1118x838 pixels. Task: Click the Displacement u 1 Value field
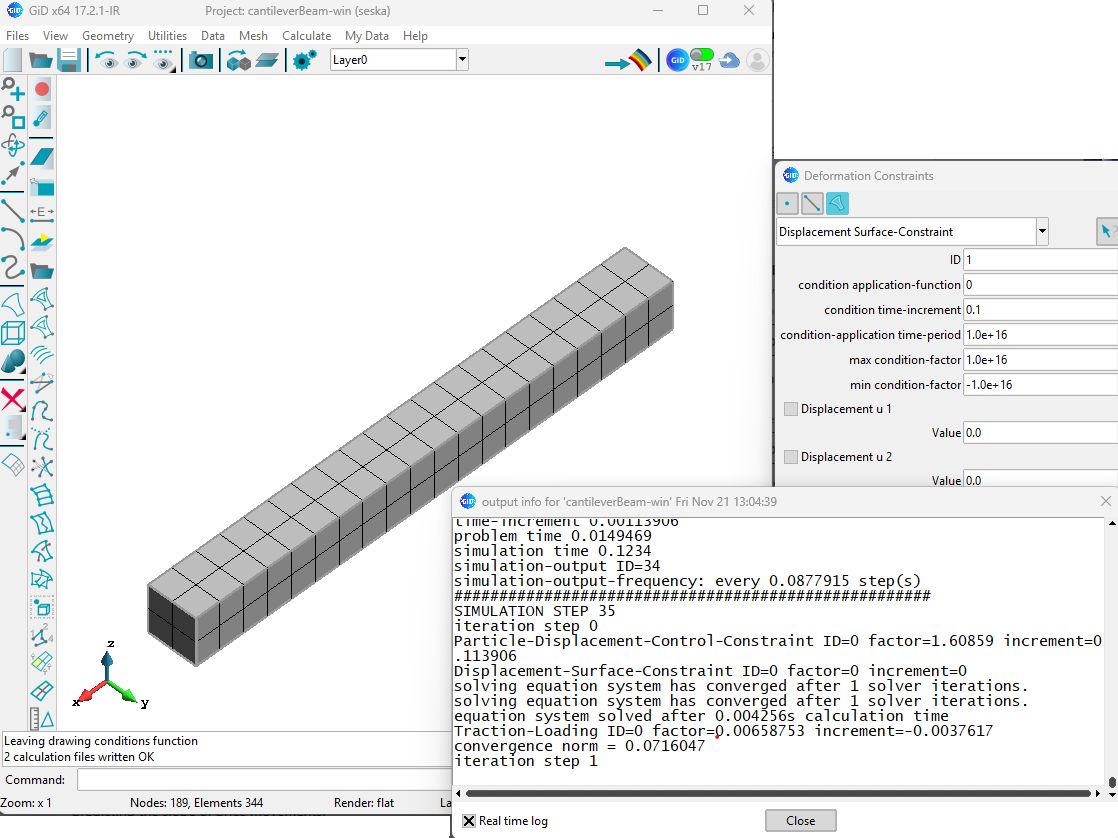point(1040,433)
